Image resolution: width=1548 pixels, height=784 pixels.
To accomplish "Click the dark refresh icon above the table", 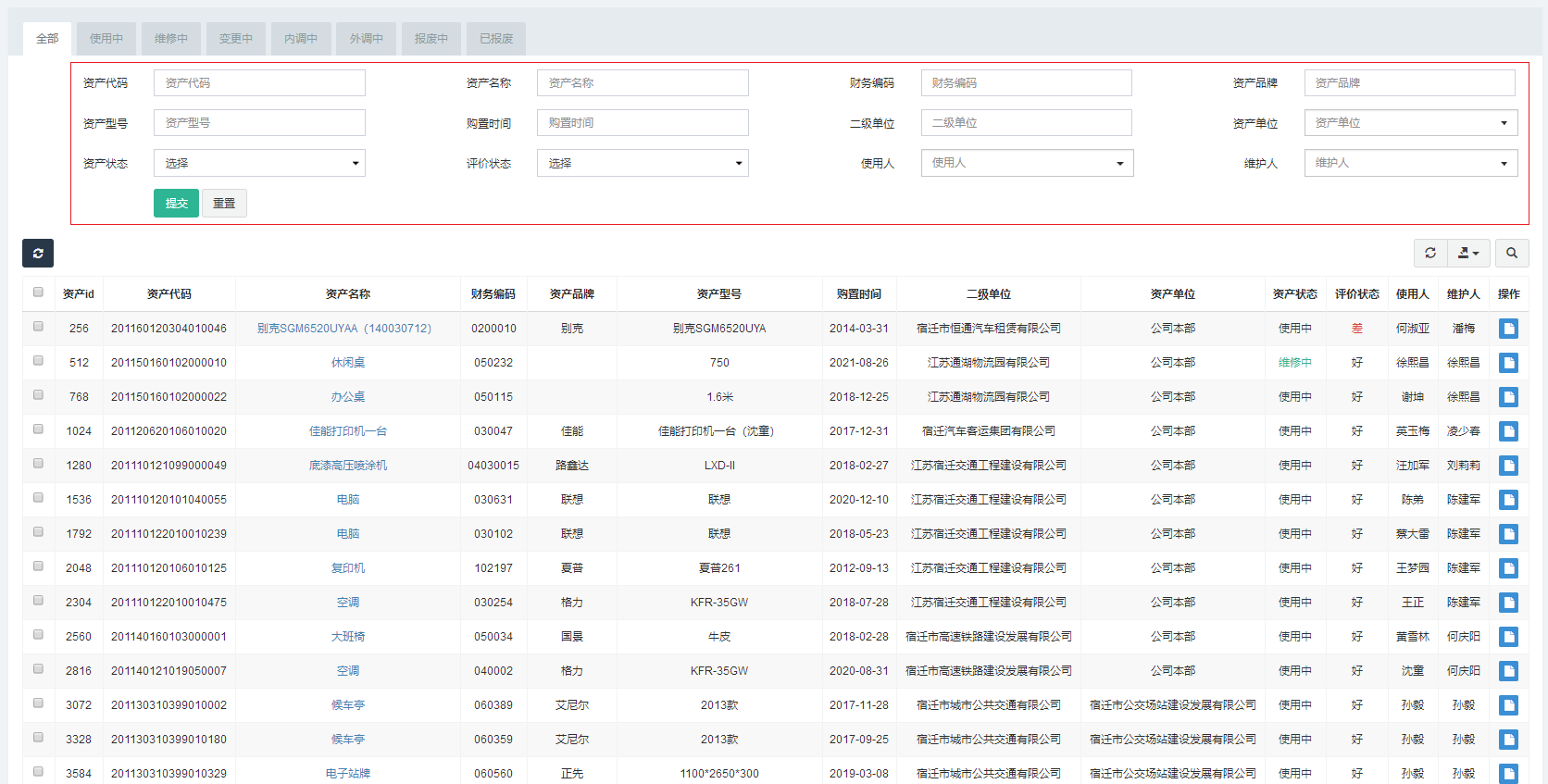I will (x=38, y=253).
